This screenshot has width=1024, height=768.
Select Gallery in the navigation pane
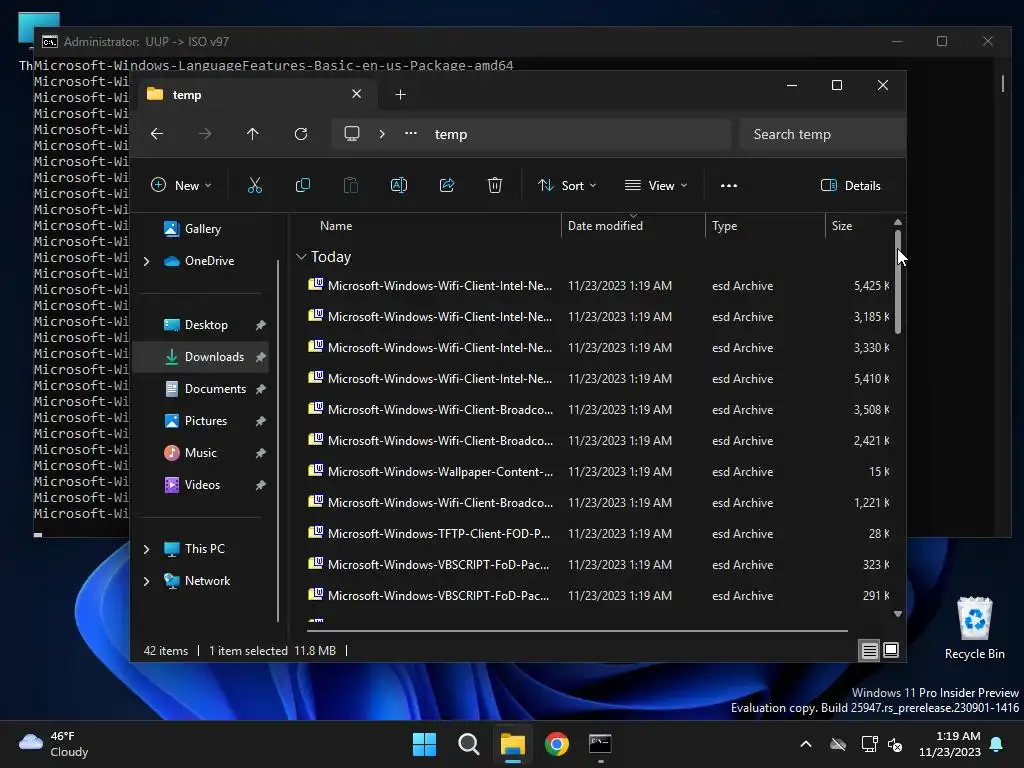[x=202, y=229]
